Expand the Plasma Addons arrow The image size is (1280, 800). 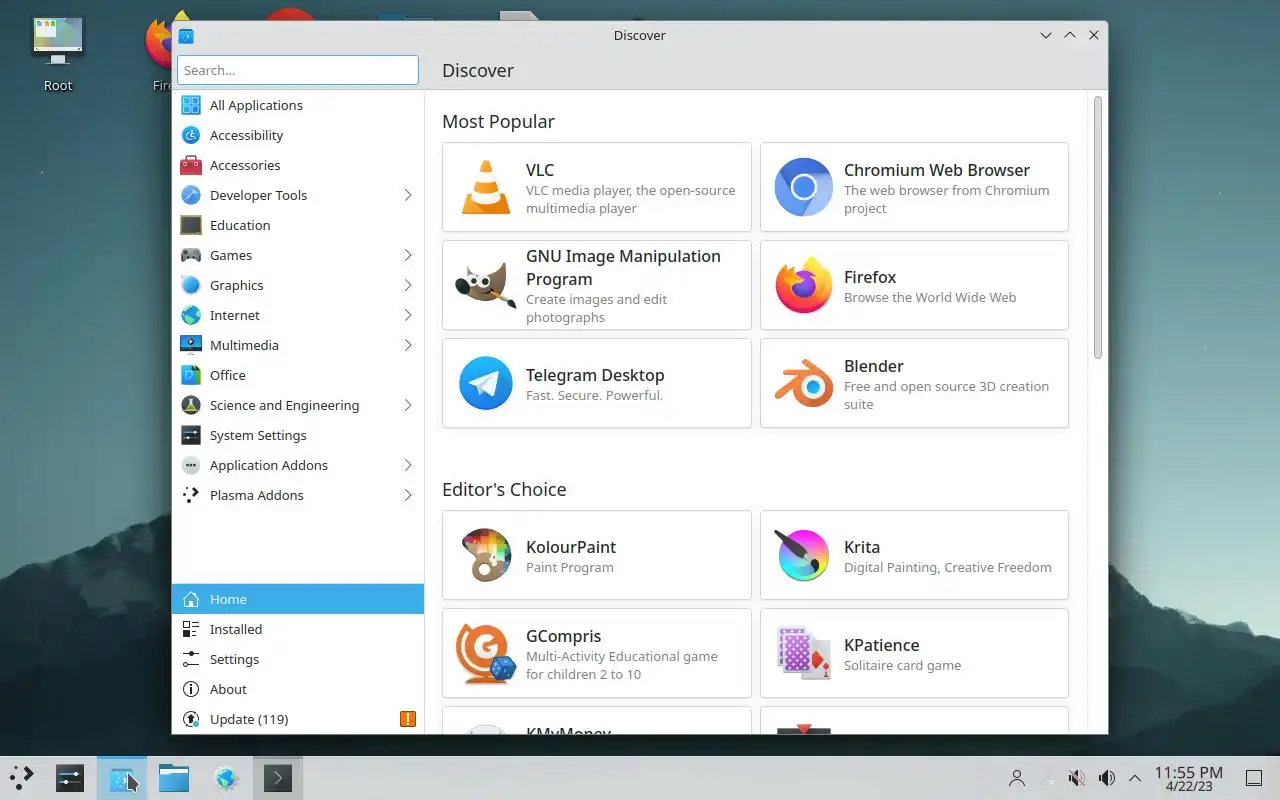click(408, 495)
